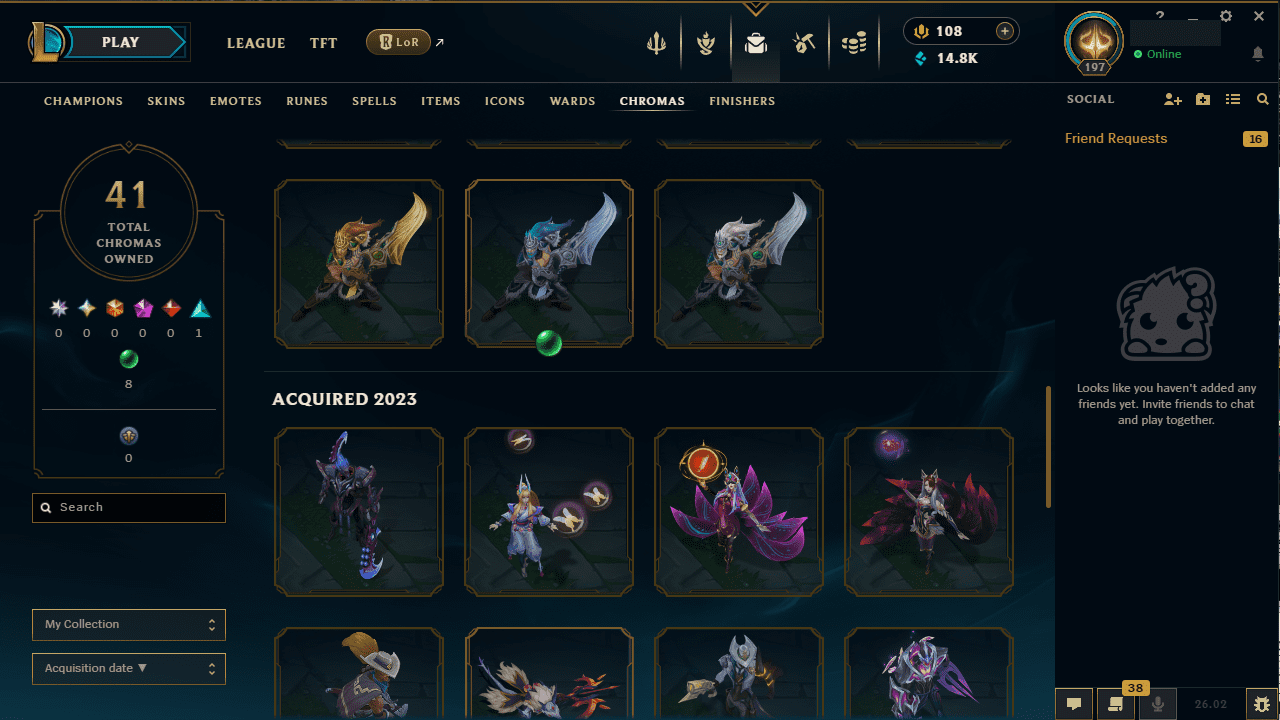1280x720 pixels.
Task: Switch to the Skins tab
Action: (166, 101)
